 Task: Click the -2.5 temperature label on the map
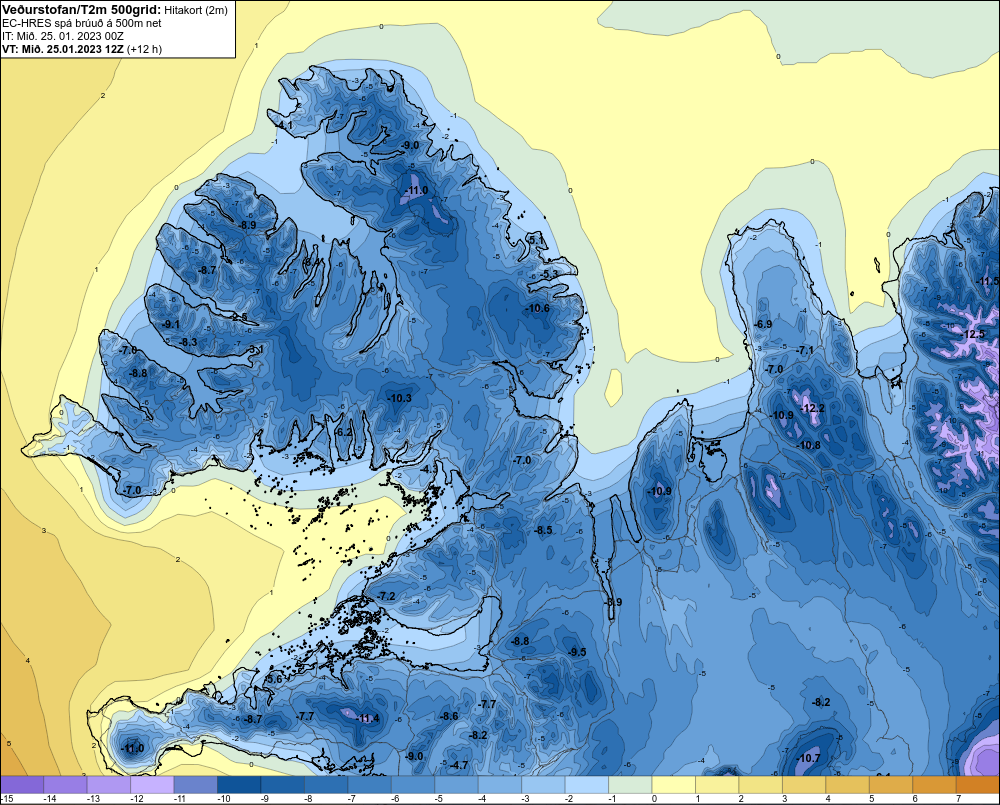pos(239,317)
